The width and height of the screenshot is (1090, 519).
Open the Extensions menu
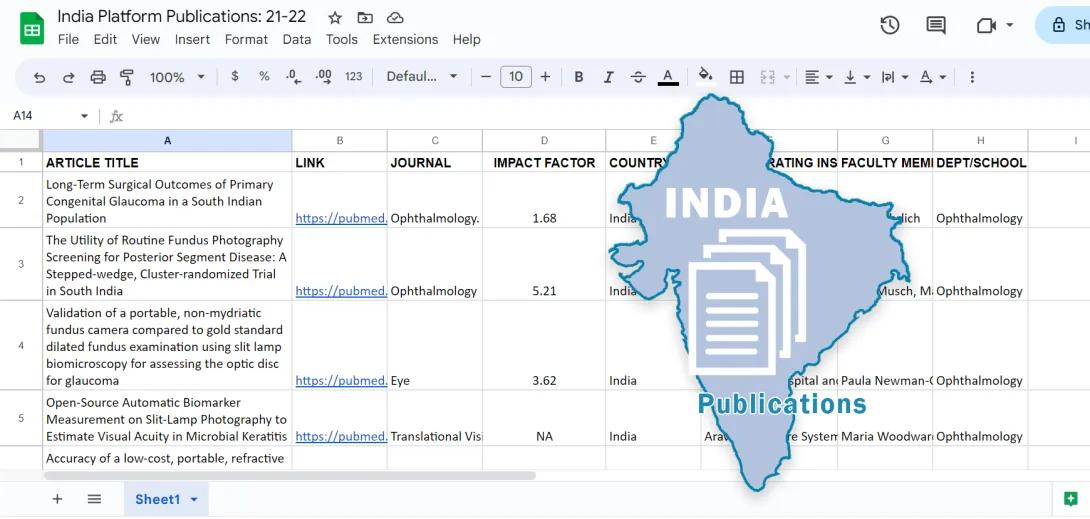(405, 40)
